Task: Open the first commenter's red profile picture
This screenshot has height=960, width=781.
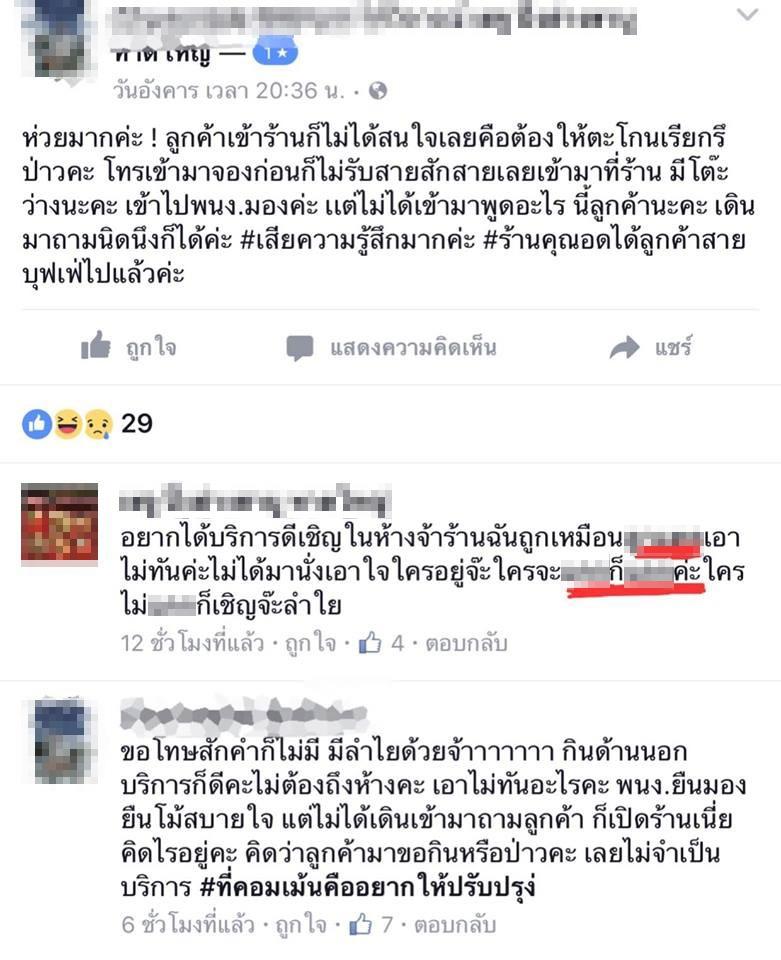Action: [59, 522]
